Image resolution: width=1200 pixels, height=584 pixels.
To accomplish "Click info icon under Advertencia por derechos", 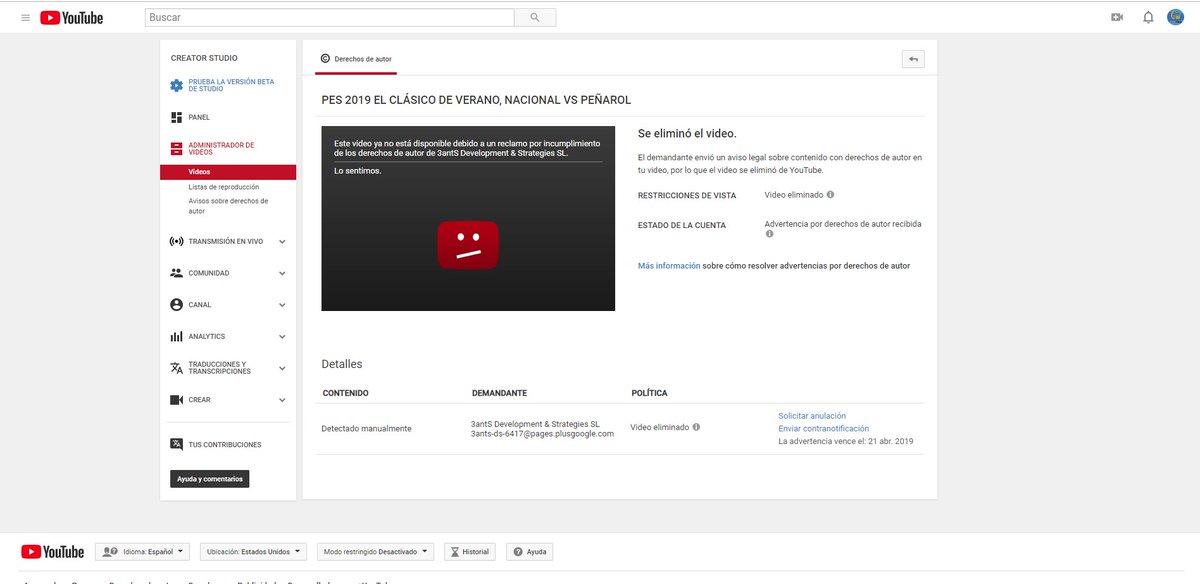I will click(769, 234).
